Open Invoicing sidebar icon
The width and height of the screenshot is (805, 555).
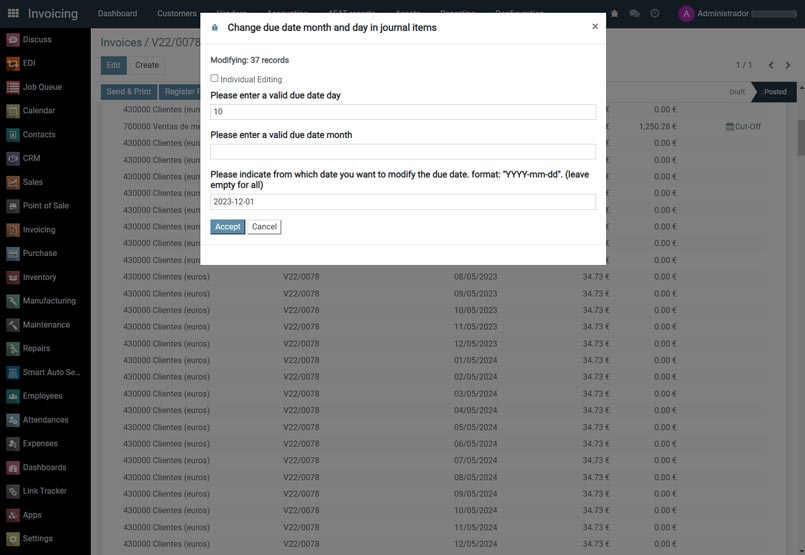tap(13, 229)
